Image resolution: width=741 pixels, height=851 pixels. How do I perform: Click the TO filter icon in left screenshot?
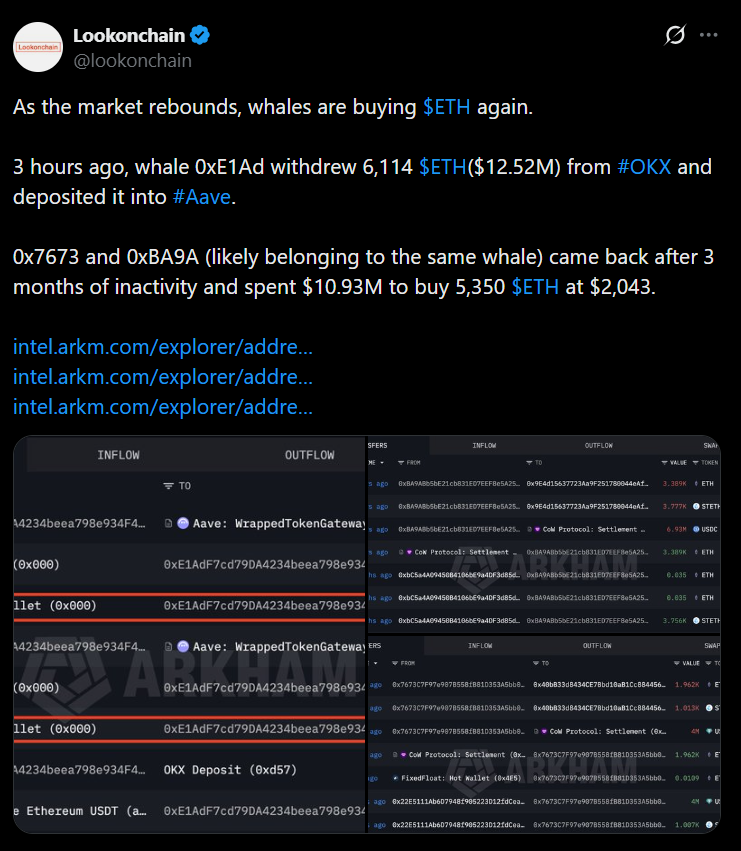(169, 486)
